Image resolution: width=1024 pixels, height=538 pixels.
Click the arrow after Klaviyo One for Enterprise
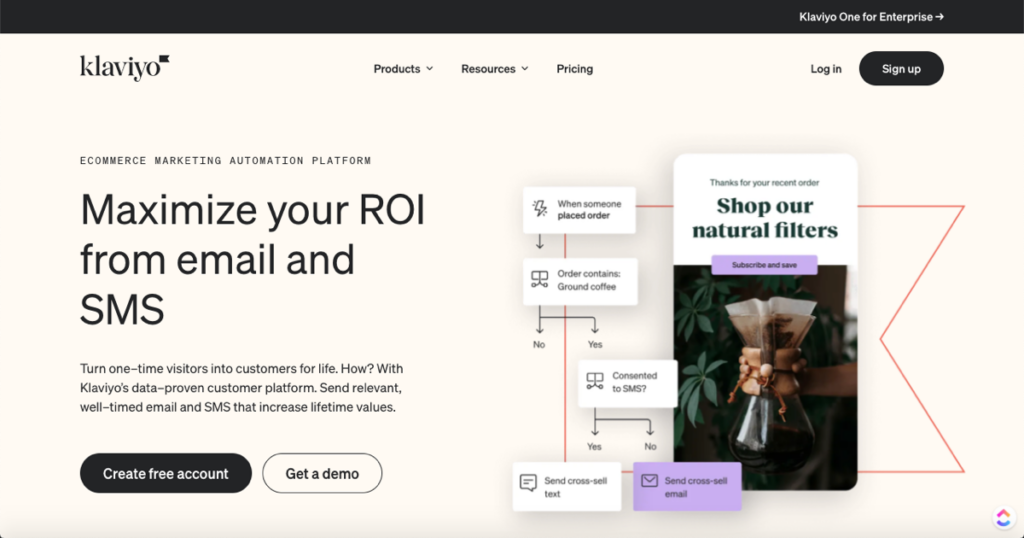click(x=939, y=17)
